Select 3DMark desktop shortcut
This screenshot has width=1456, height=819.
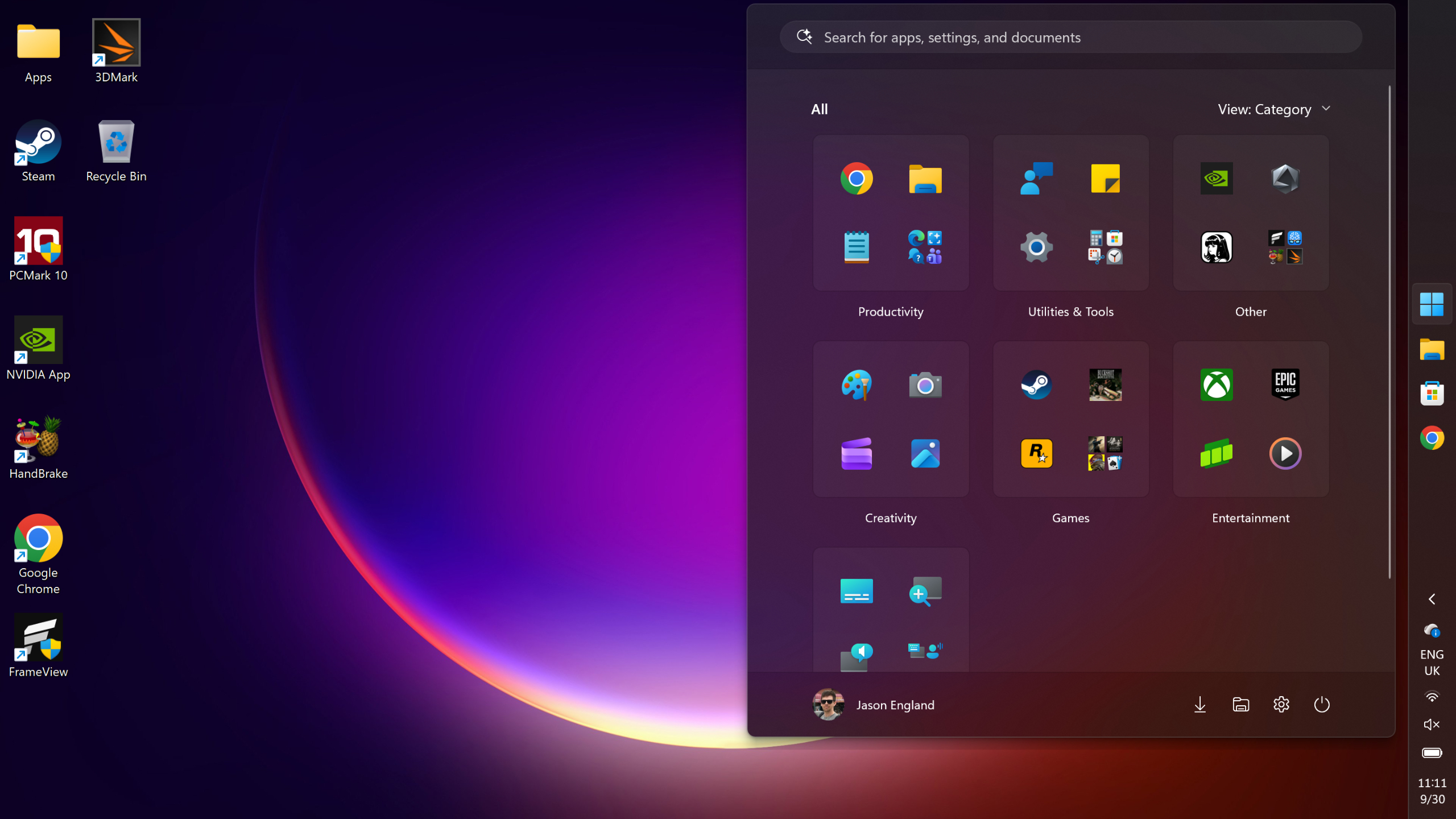116,51
